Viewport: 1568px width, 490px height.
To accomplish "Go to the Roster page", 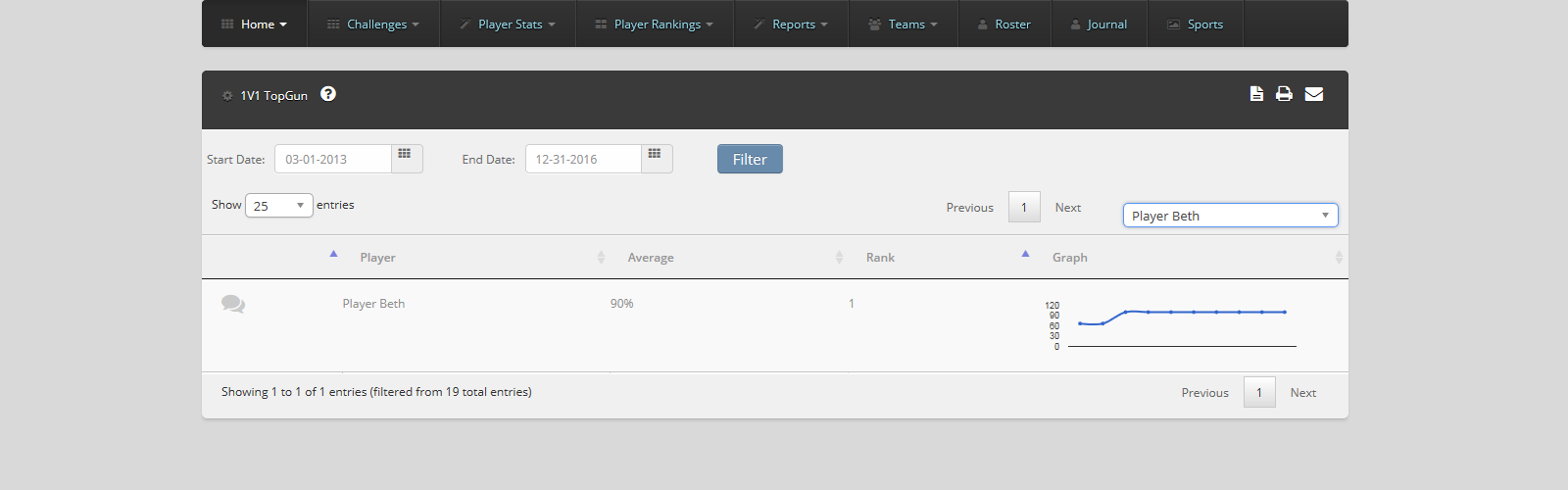I will point(1004,24).
